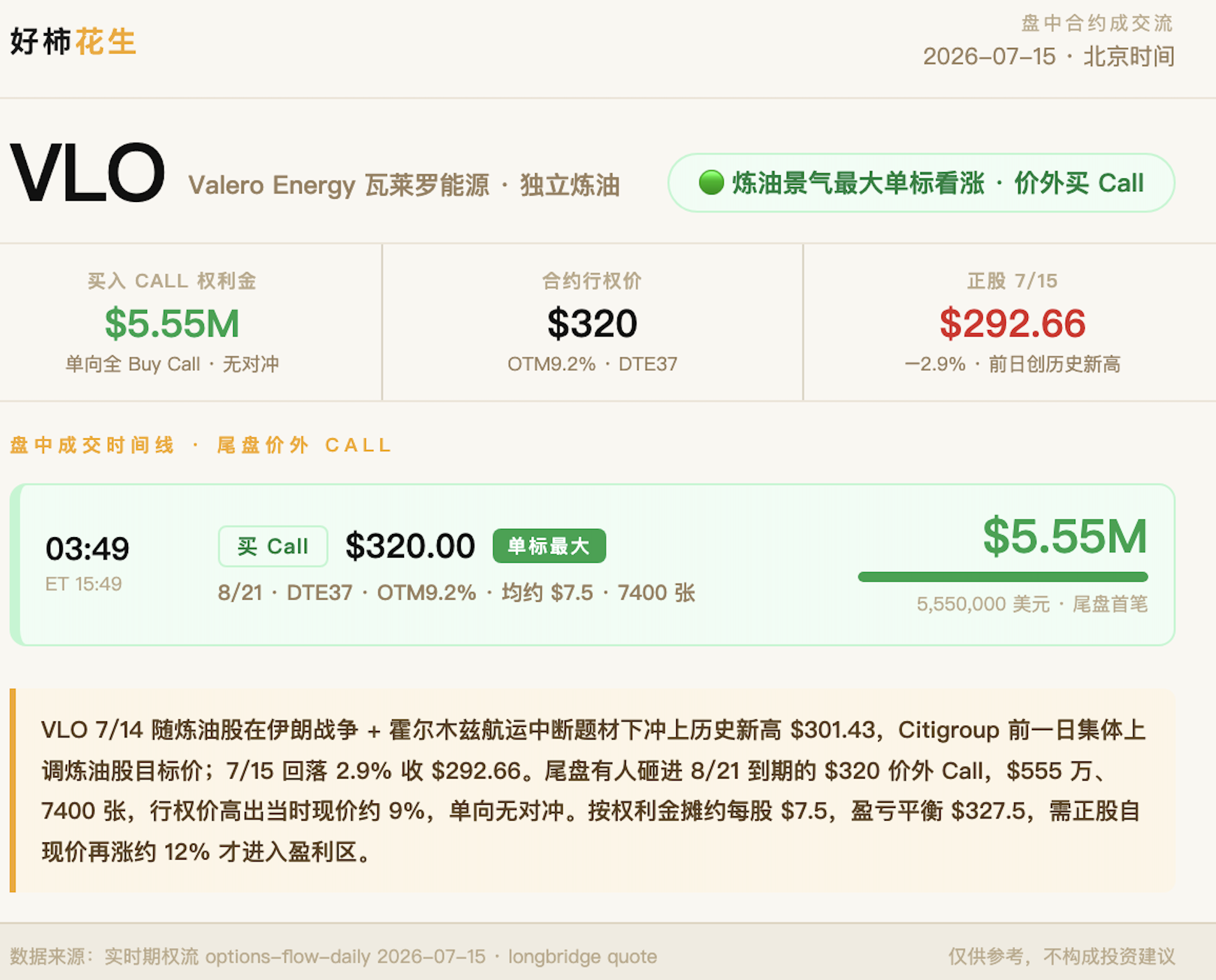This screenshot has height=980, width=1216.
Task: Click the $320.00 price in trade card
Action: pyautogui.click(x=410, y=546)
